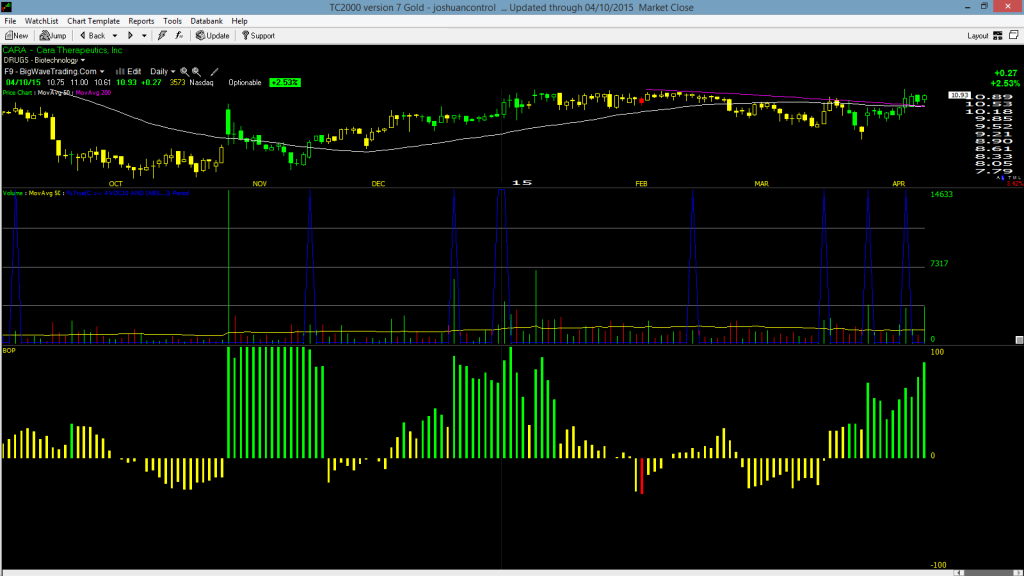Click the horizontal scrollbar at the bottom right
The width and height of the screenshot is (1024, 576).
tap(988, 573)
